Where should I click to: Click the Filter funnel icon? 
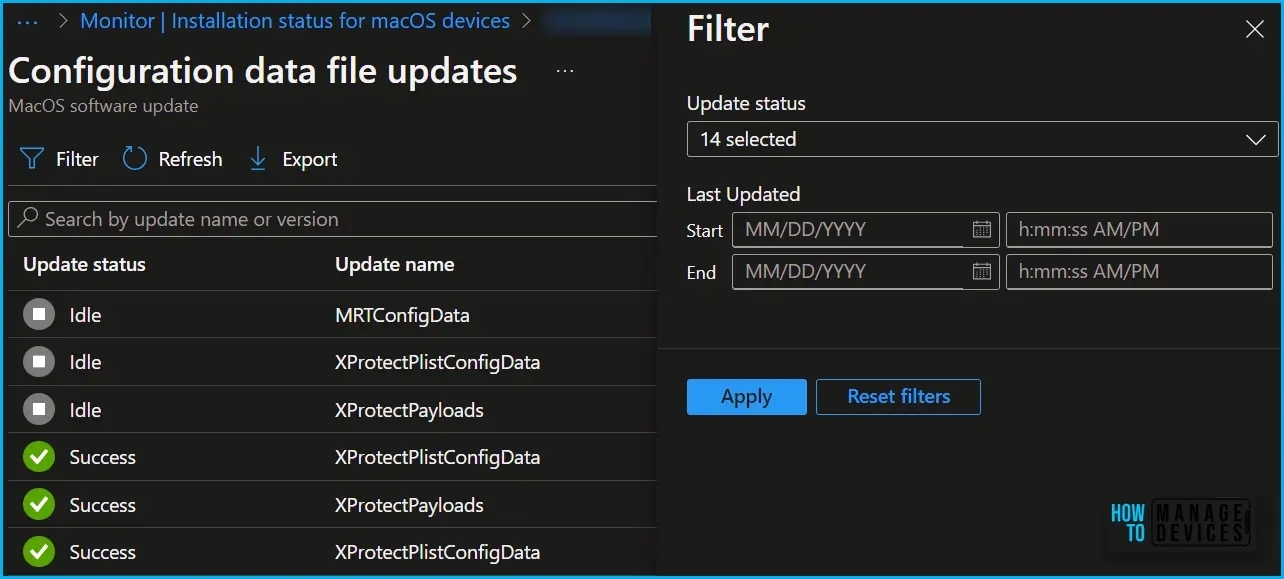coord(32,159)
